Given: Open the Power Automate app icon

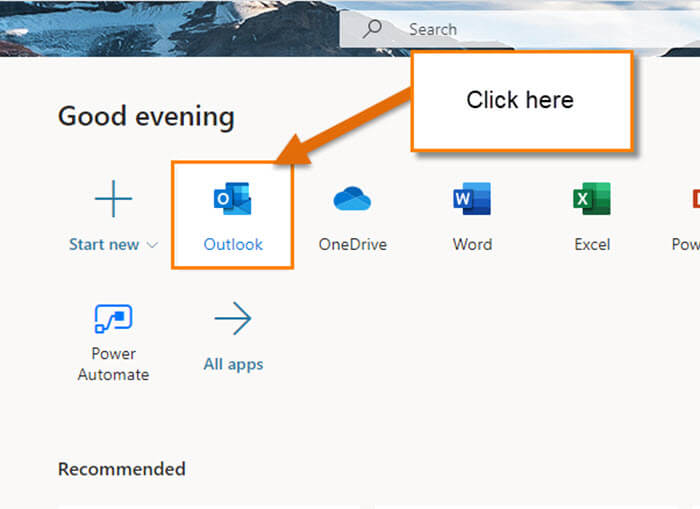Looking at the screenshot, I should pyautogui.click(x=113, y=318).
